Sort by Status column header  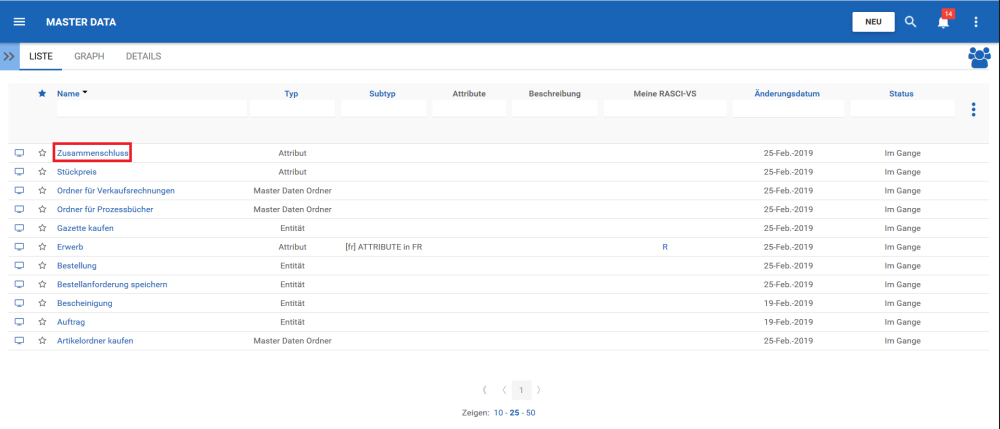[901, 94]
